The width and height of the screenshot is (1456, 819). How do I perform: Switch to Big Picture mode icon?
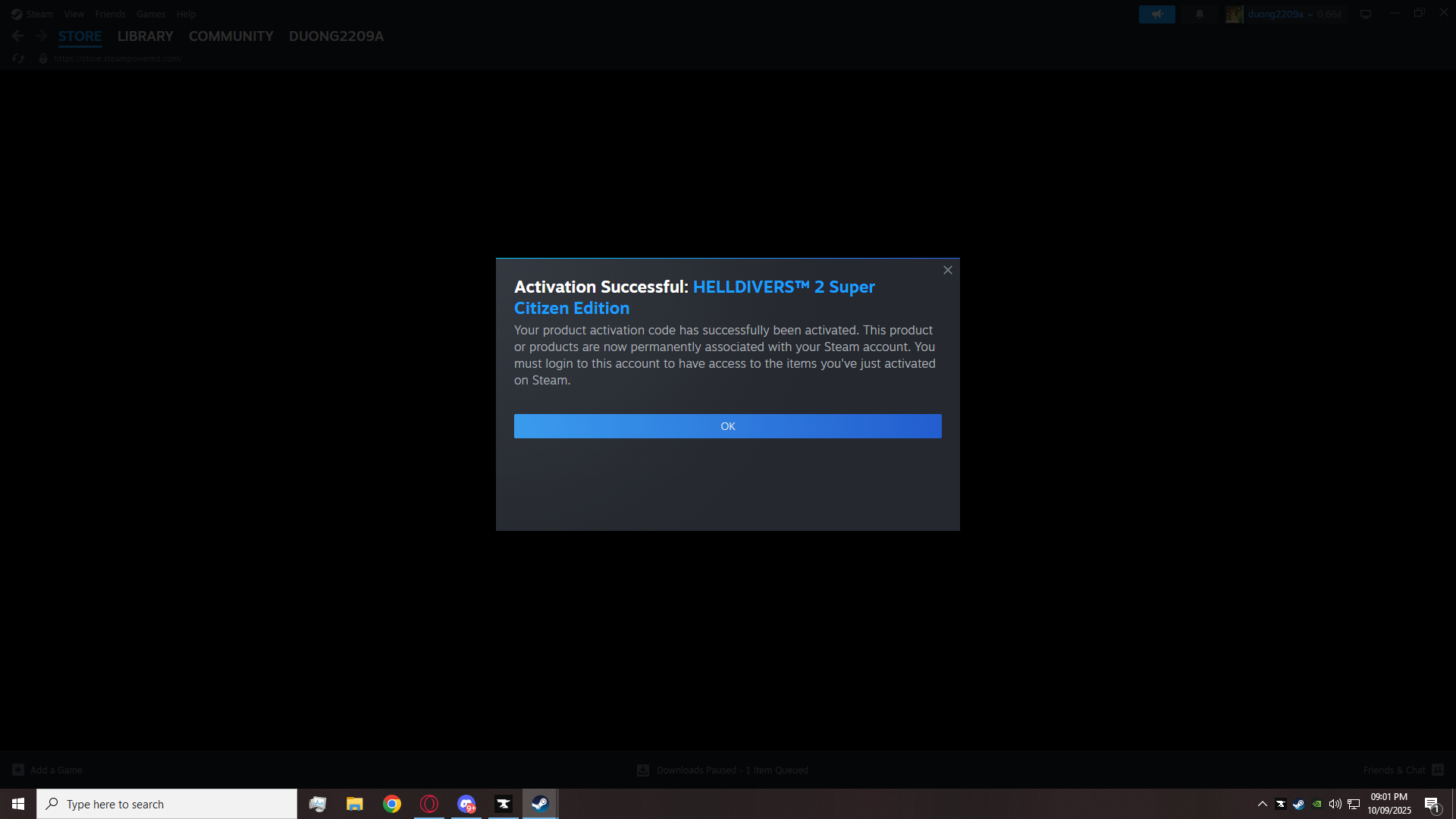coord(1366,14)
